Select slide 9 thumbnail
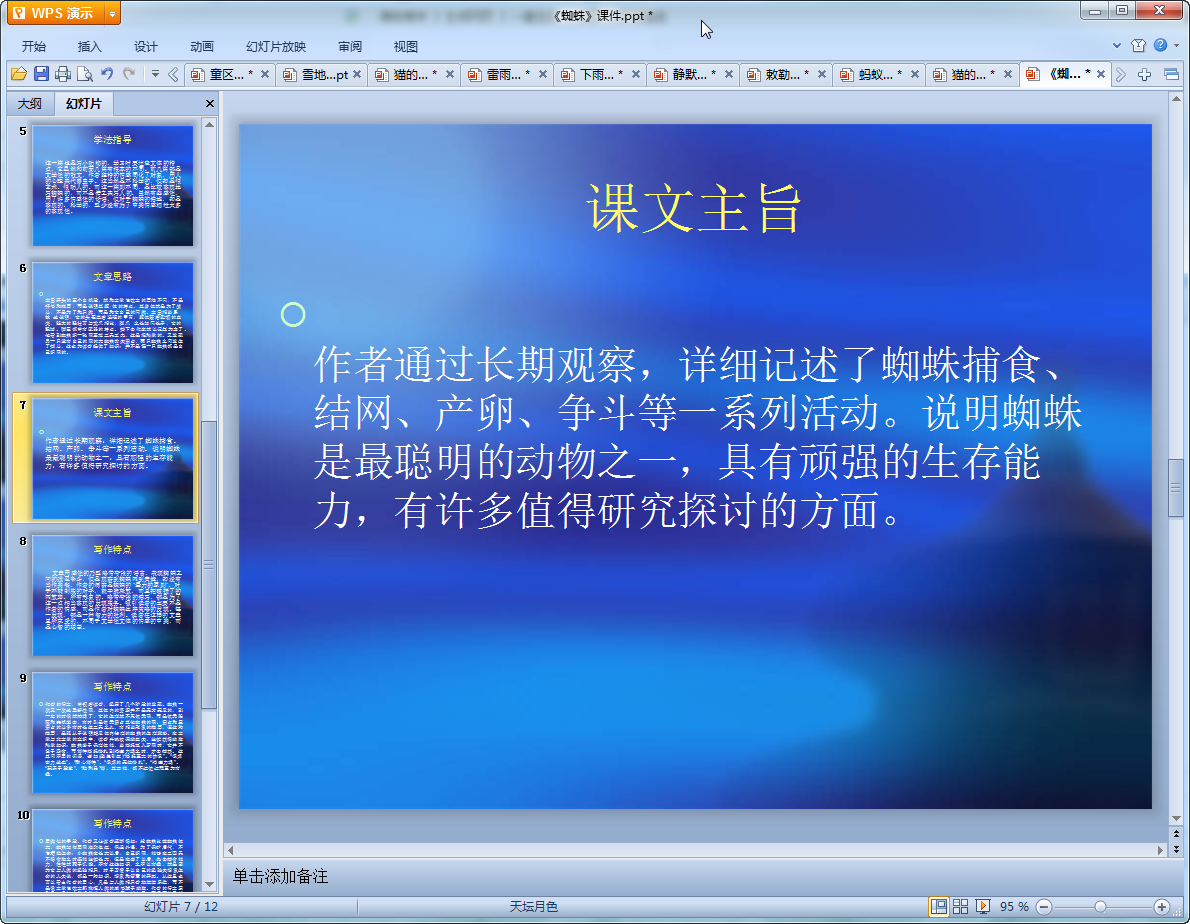The width and height of the screenshot is (1190, 924). click(112, 733)
